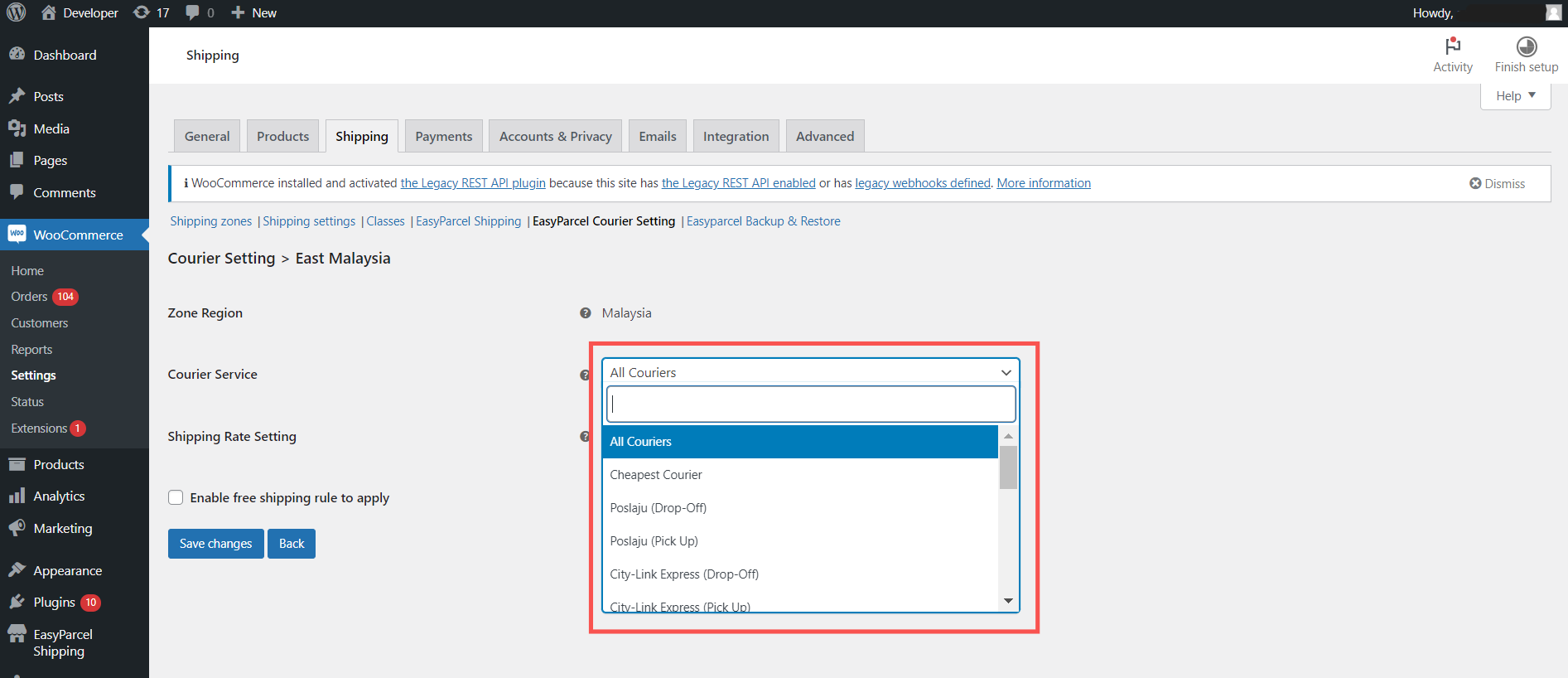Click the Courier Service help tooltip icon

[585, 375]
